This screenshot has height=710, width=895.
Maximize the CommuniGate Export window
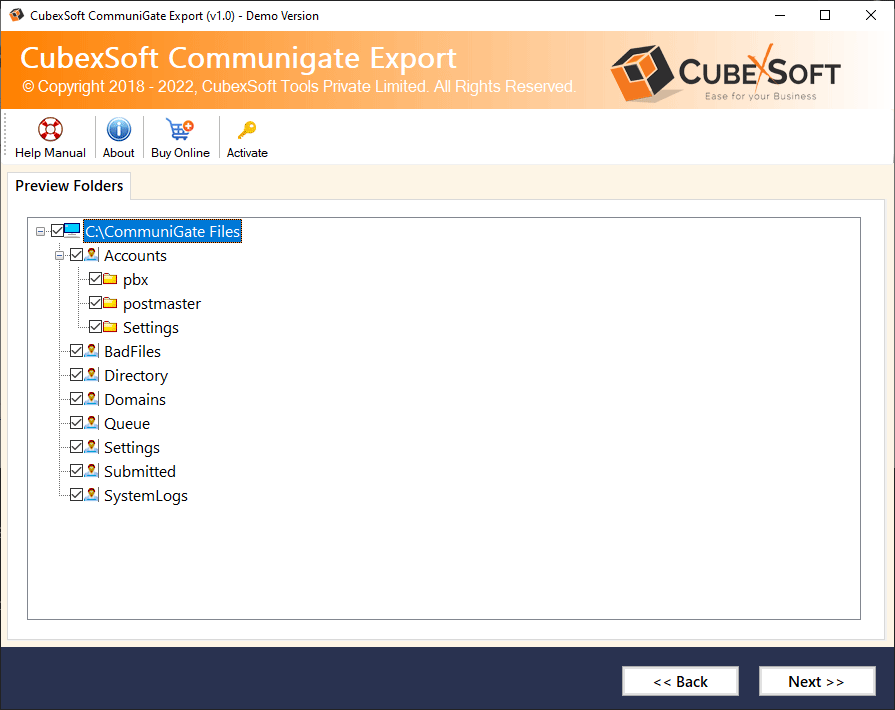[825, 15]
